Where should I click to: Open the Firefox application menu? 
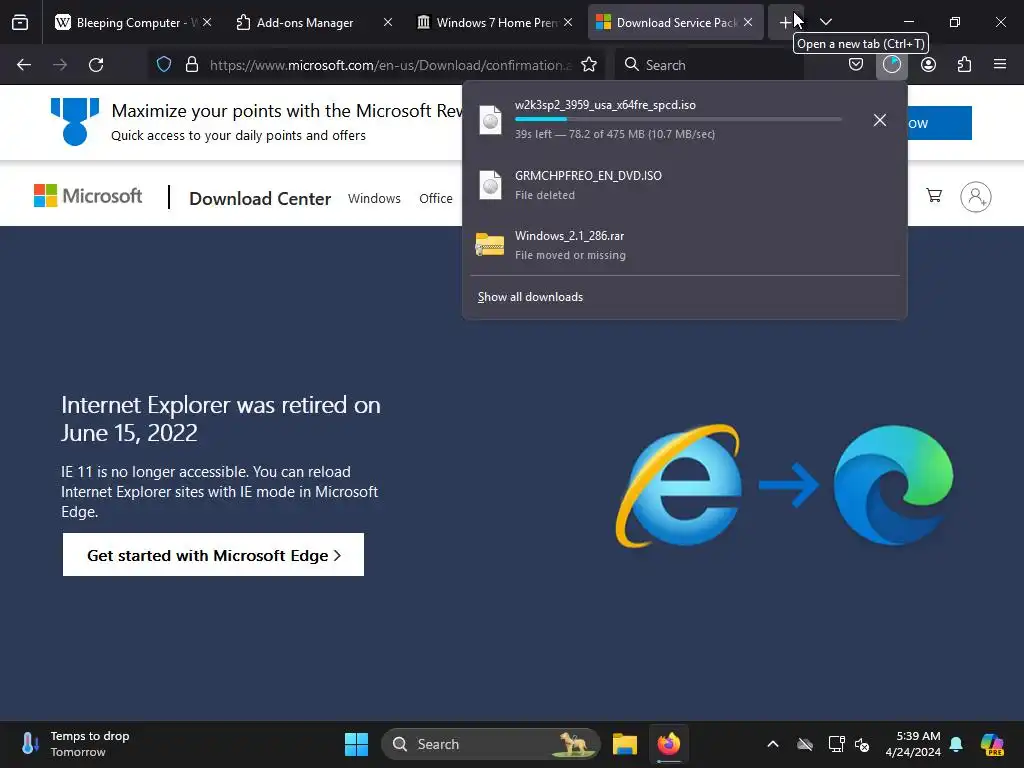[1000, 64]
